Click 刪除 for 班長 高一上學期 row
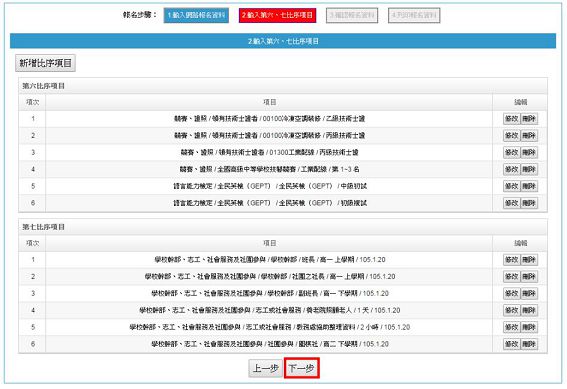This screenshot has height=389, width=567. click(x=529, y=260)
